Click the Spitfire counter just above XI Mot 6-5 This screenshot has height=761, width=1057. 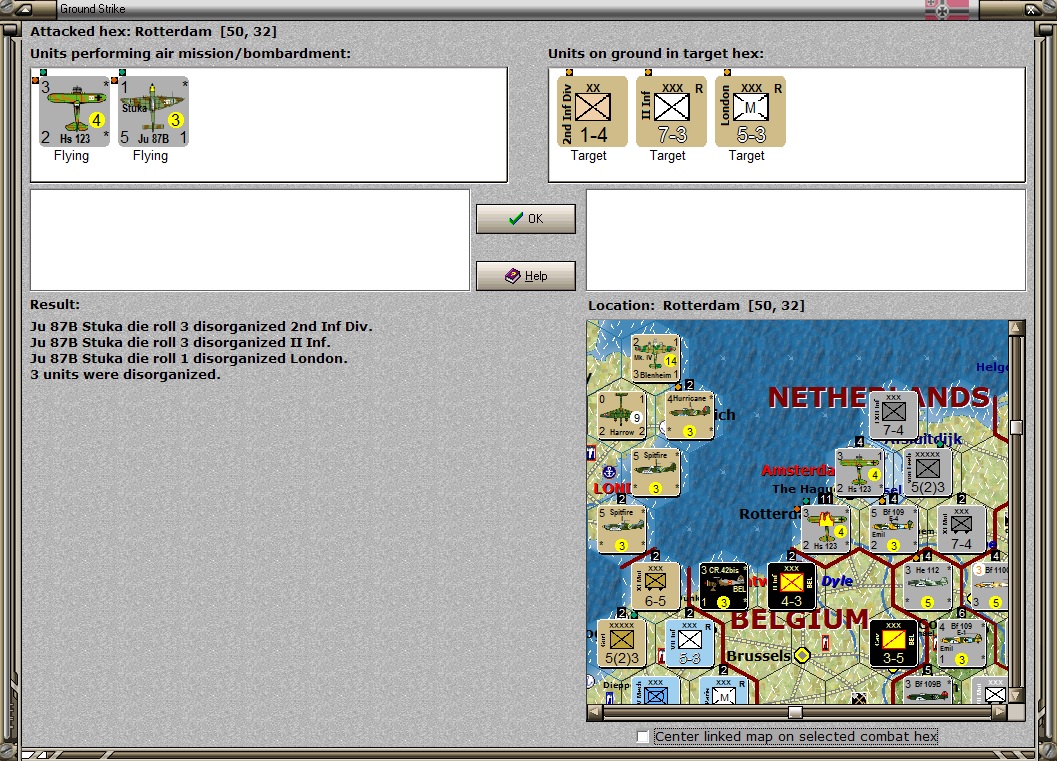click(622, 530)
